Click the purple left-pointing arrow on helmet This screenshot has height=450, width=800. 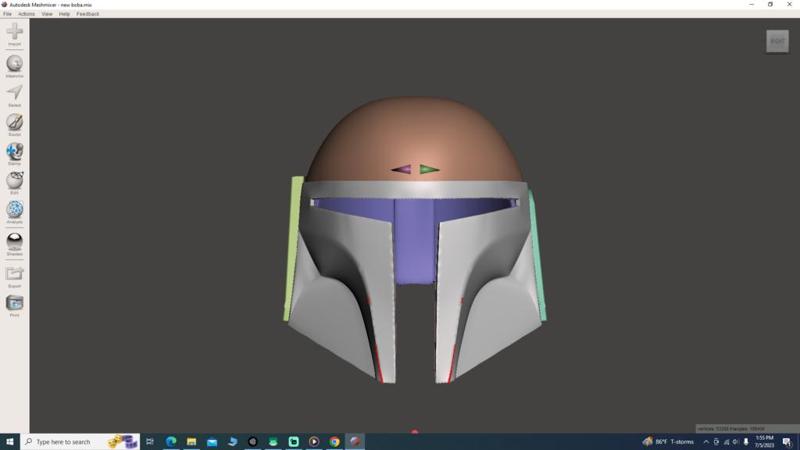[x=402, y=169]
